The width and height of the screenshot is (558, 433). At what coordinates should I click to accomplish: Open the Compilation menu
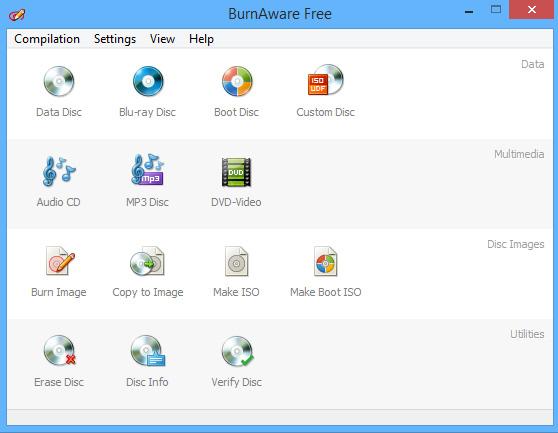pos(47,39)
